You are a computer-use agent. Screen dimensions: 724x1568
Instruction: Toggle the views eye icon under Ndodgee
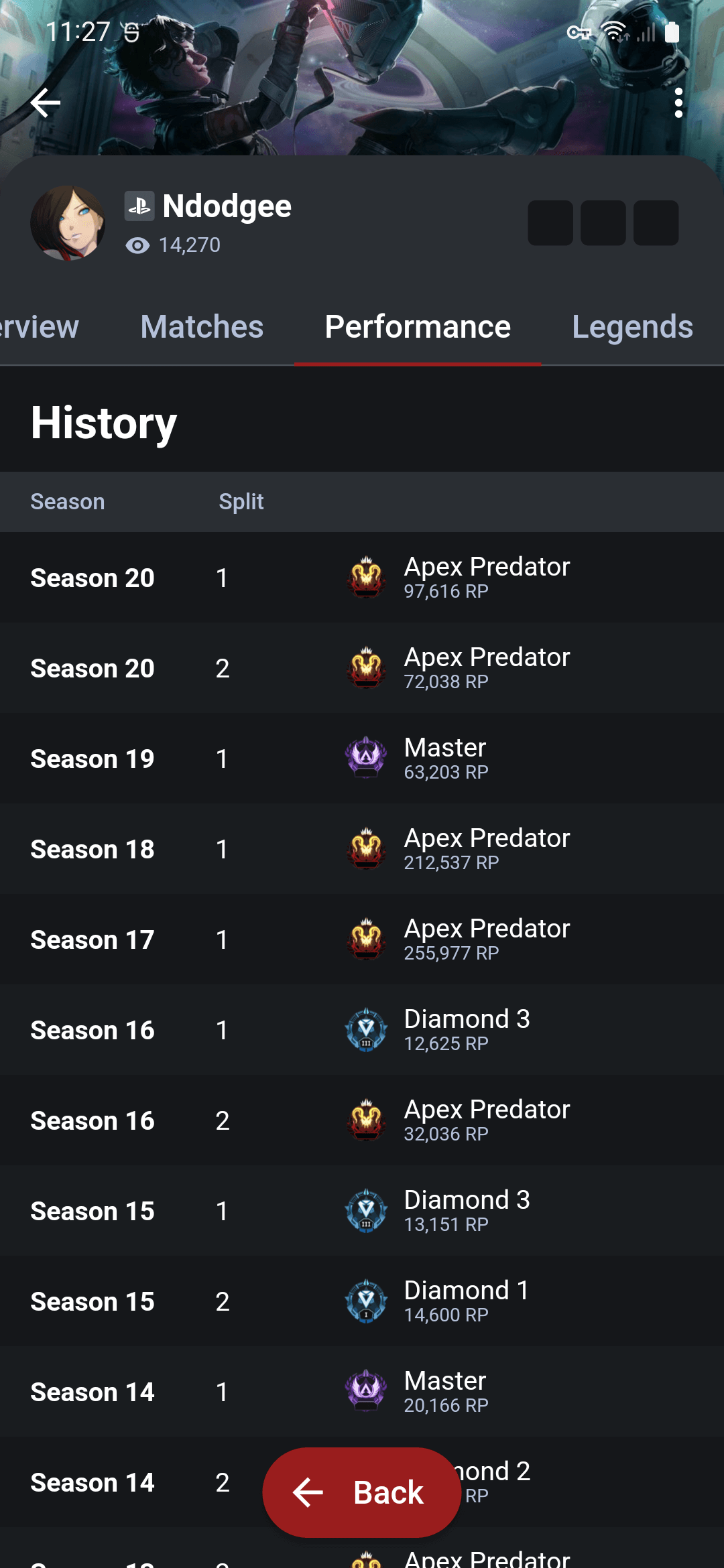[x=137, y=245]
